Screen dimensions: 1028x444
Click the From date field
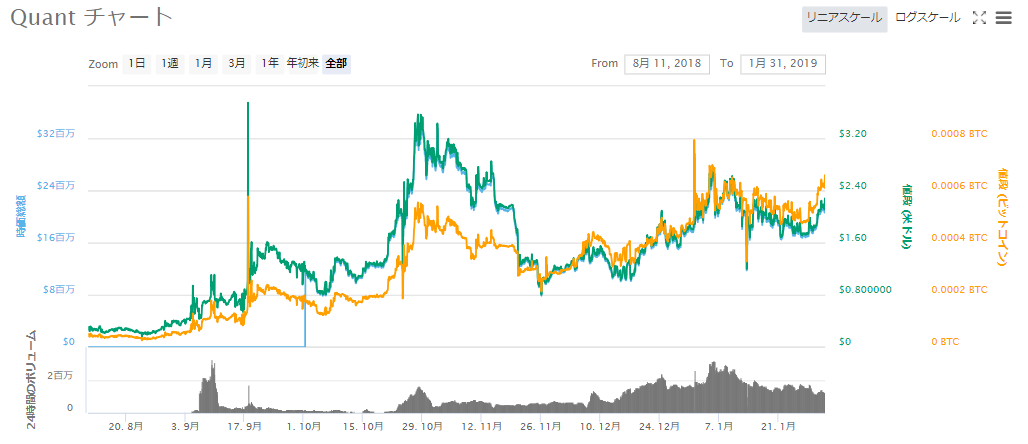pos(666,64)
